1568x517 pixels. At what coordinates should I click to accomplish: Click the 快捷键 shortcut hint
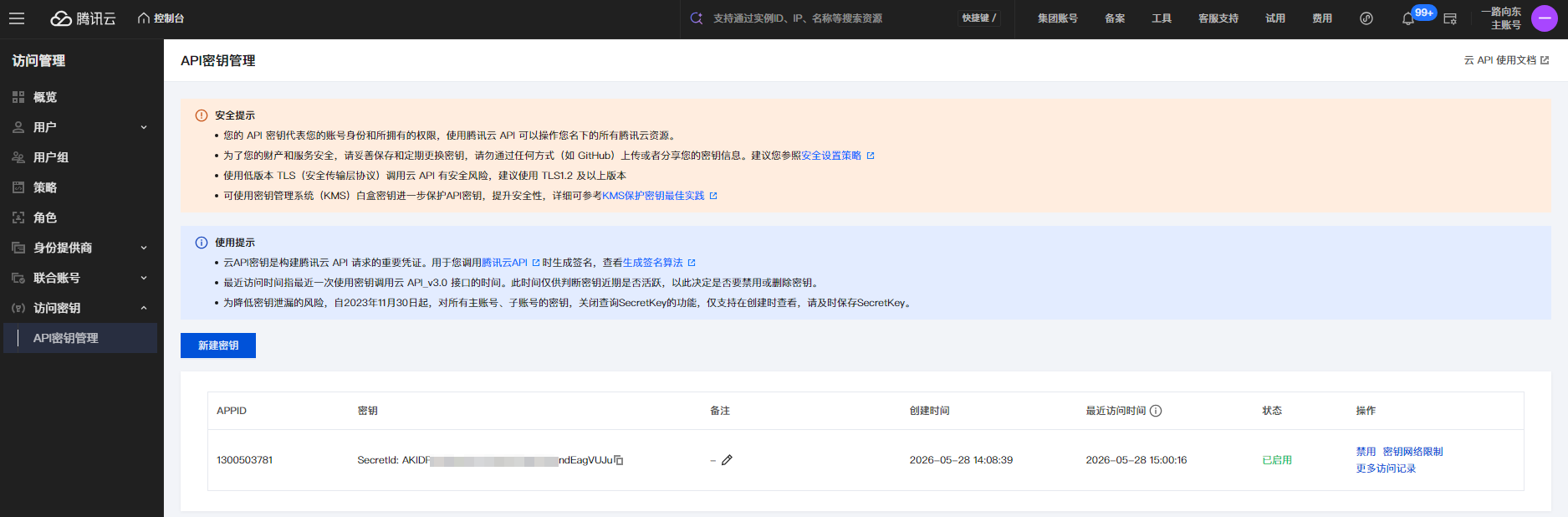(x=979, y=18)
